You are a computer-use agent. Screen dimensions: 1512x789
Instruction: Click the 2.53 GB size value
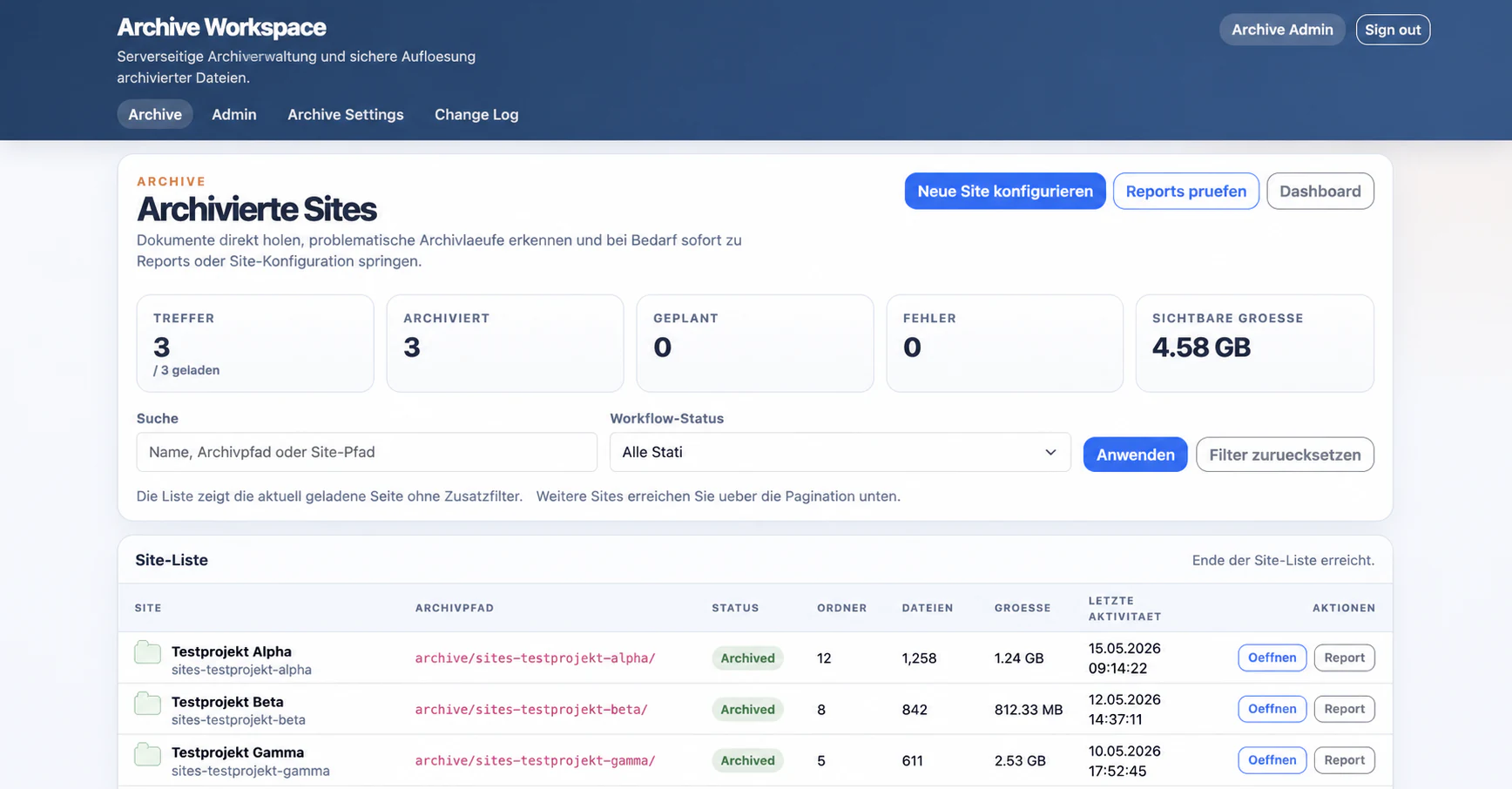click(1020, 760)
